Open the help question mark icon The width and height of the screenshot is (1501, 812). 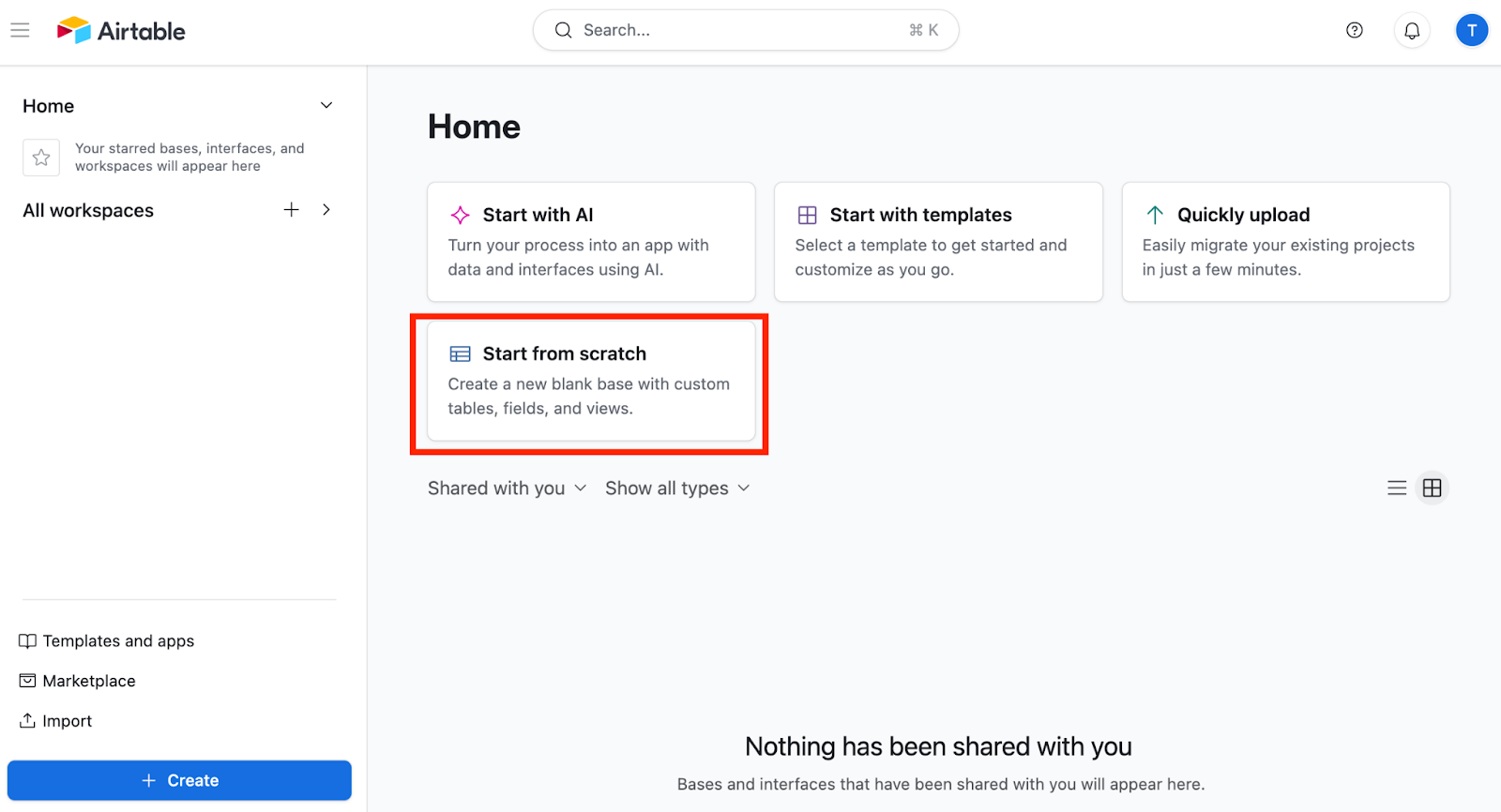pyautogui.click(x=1354, y=30)
